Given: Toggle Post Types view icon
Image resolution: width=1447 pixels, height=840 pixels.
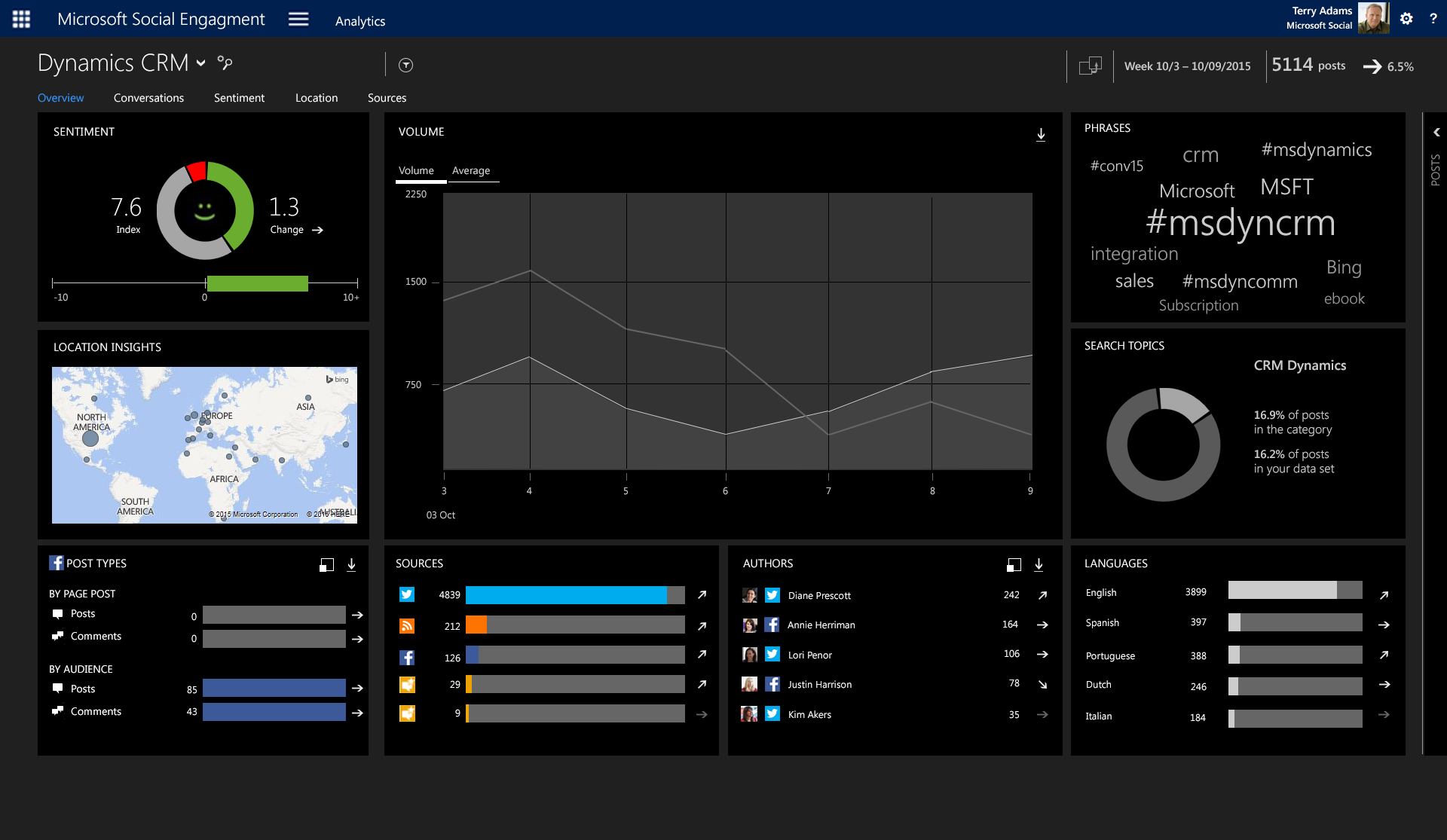Looking at the screenshot, I should 326,565.
